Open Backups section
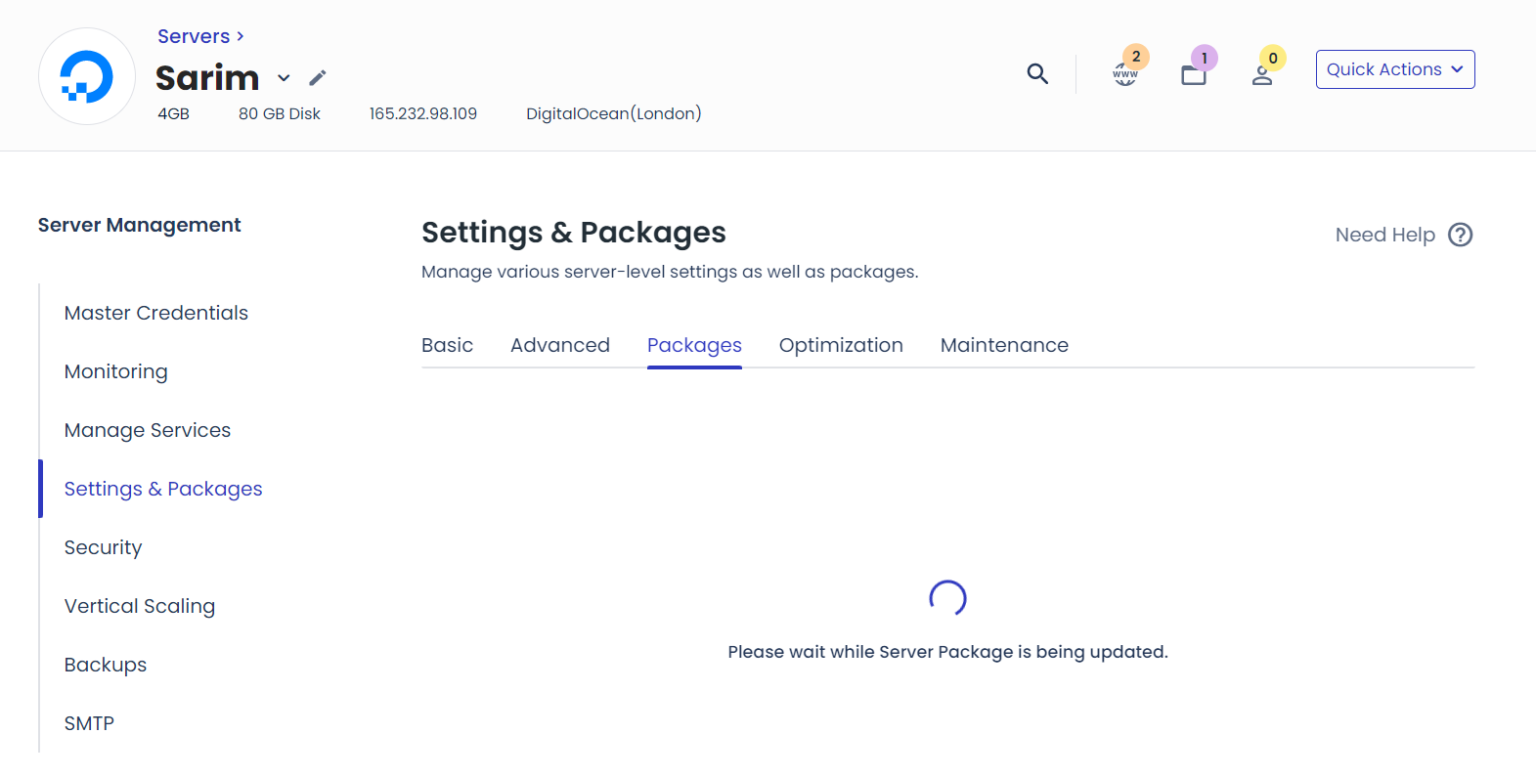Image resolution: width=1536 pixels, height=777 pixels. pyautogui.click(x=105, y=665)
